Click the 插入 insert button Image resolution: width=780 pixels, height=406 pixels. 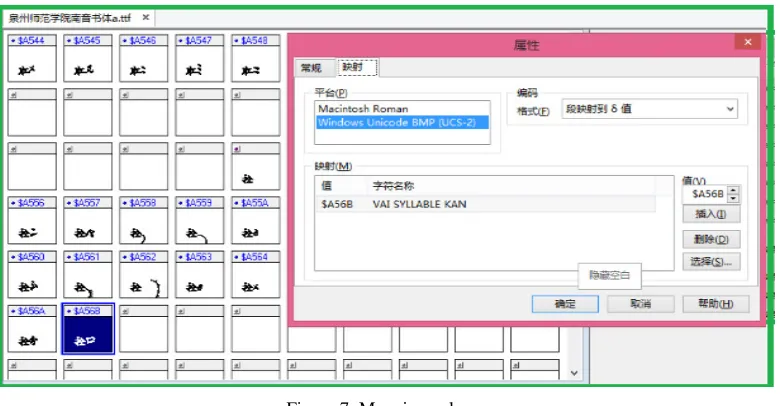pos(711,214)
